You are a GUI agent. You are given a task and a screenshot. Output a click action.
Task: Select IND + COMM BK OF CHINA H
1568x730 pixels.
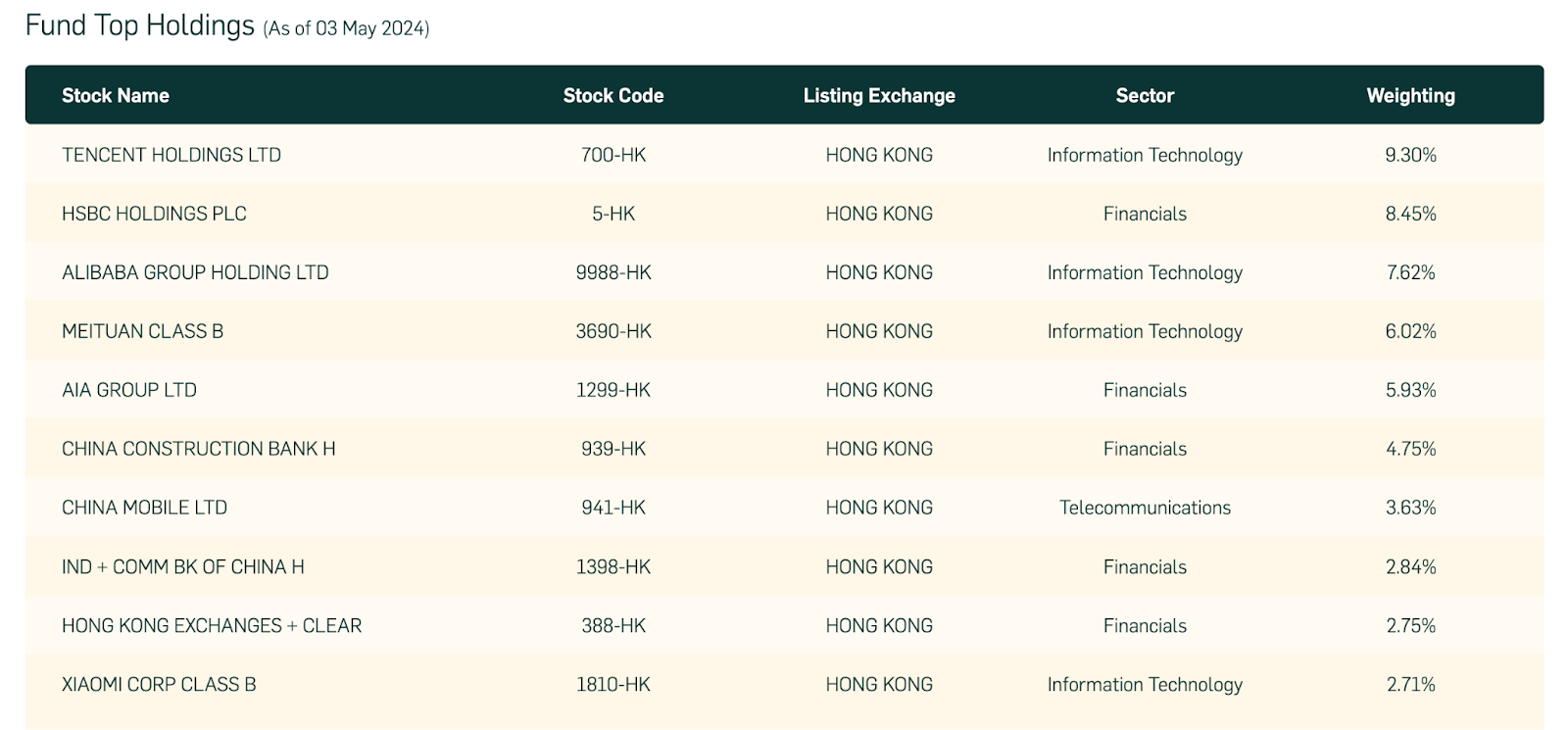click(x=183, y=566)
